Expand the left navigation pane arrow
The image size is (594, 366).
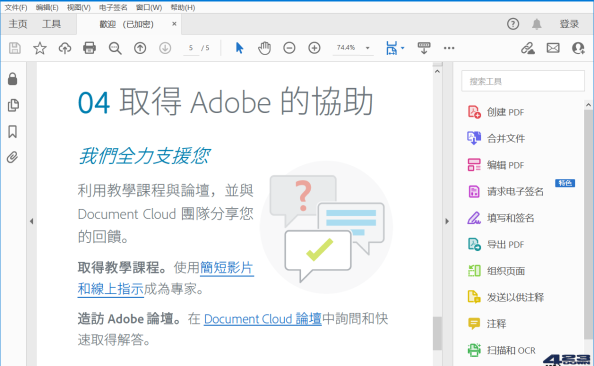pyautogui.click(x=31, y=221)
